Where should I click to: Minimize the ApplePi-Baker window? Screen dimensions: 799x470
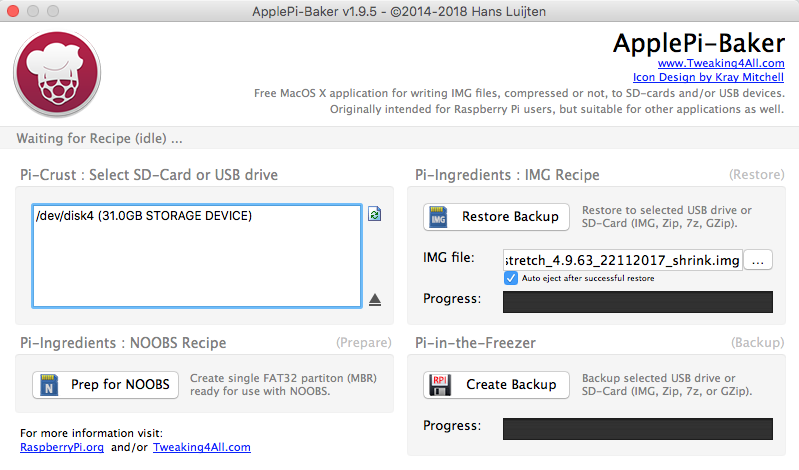[33, 11]
